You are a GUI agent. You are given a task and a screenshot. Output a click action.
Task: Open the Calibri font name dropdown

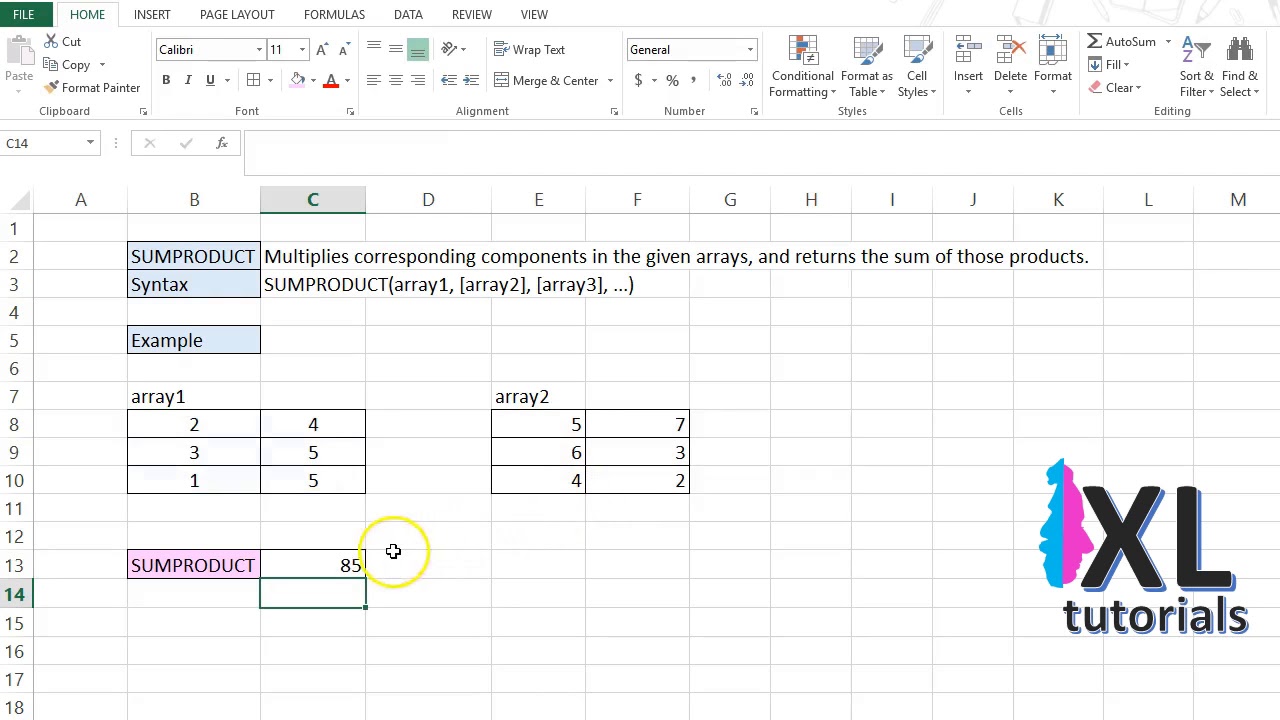click(x=259, y=50)
